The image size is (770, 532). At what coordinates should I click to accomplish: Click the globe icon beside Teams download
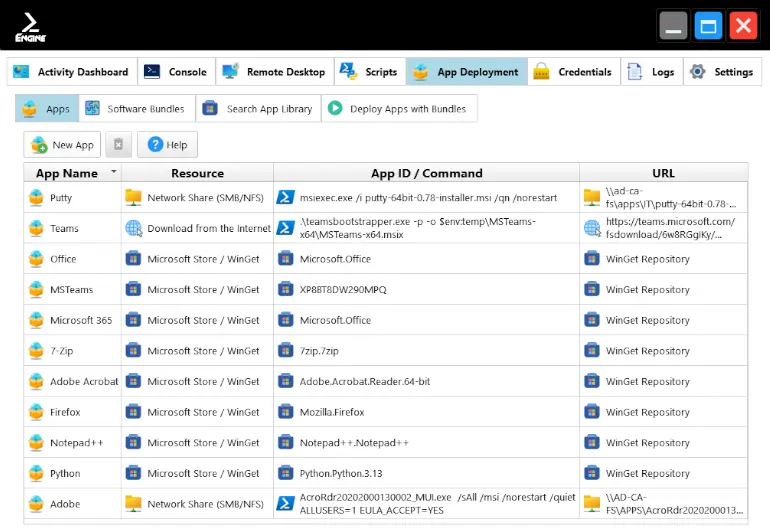click(x=133, y=229)
